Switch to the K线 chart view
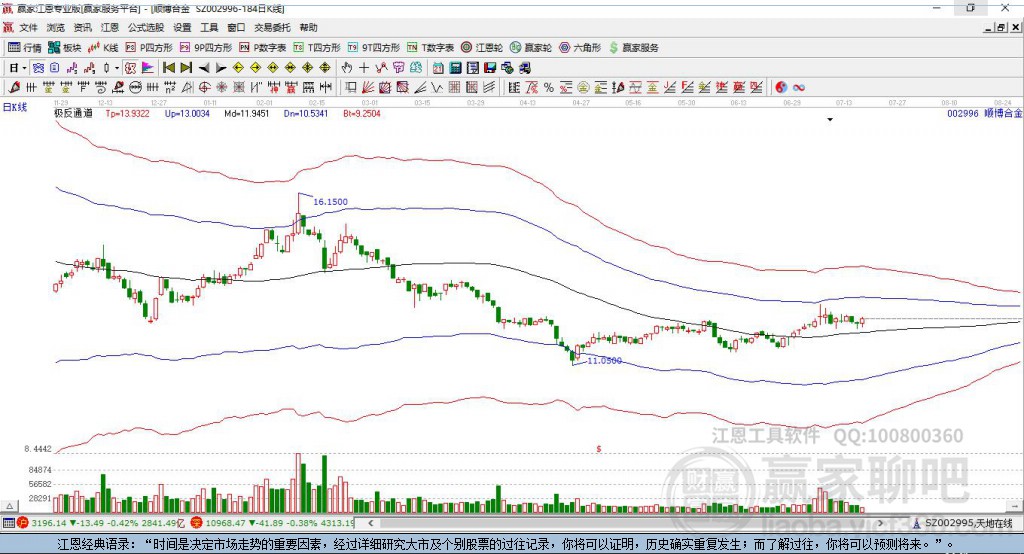 [103, 48]
